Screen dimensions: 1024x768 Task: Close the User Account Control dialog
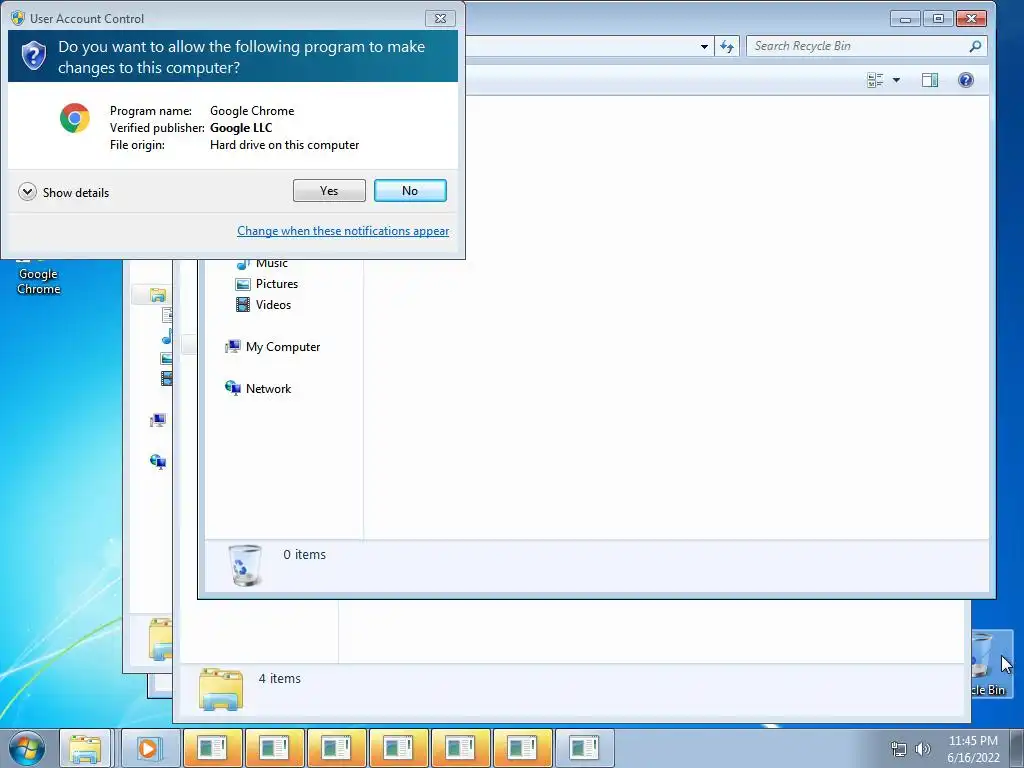click(440, 18)
